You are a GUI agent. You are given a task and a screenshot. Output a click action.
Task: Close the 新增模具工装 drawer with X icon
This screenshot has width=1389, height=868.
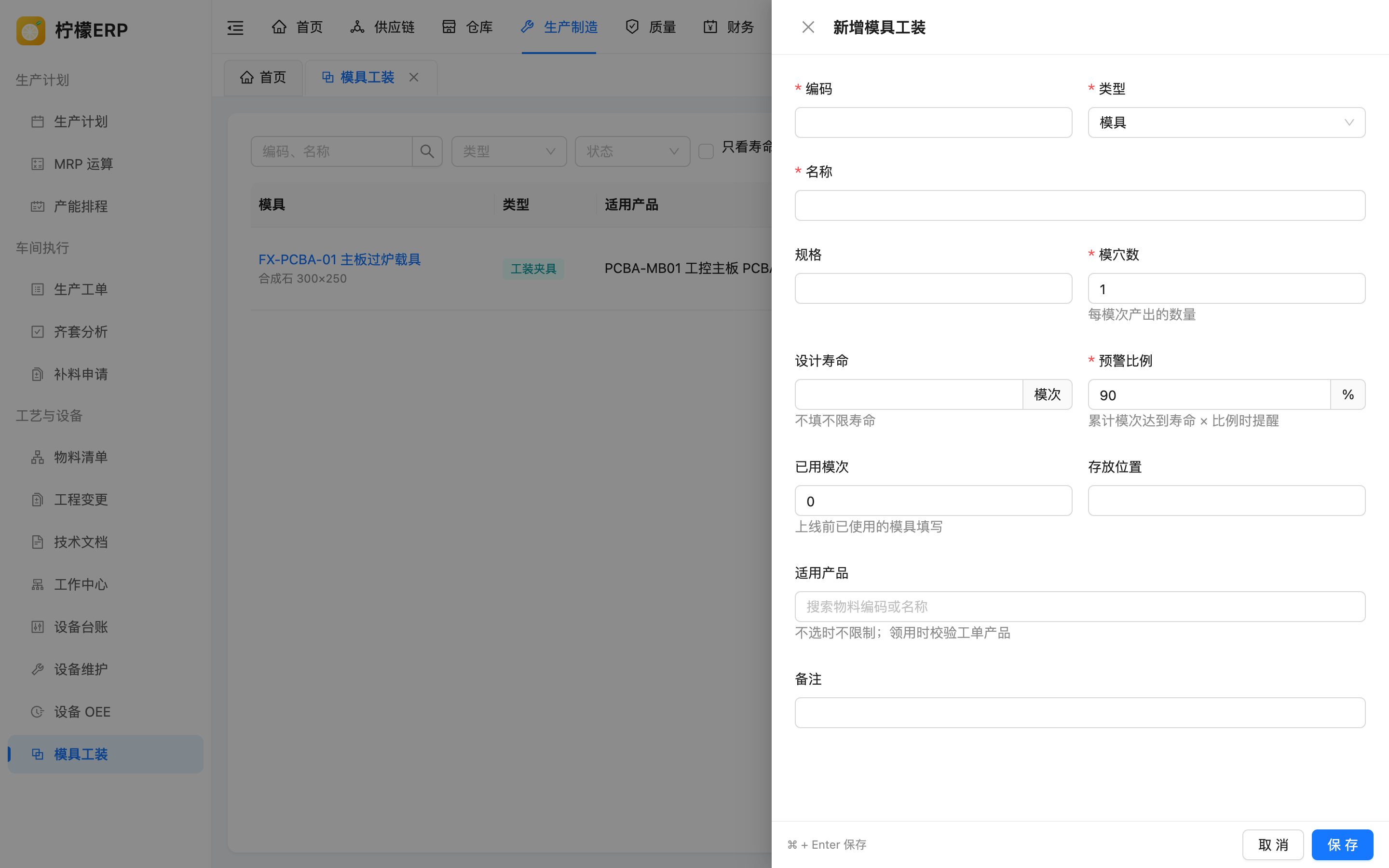tap(807, 27)
